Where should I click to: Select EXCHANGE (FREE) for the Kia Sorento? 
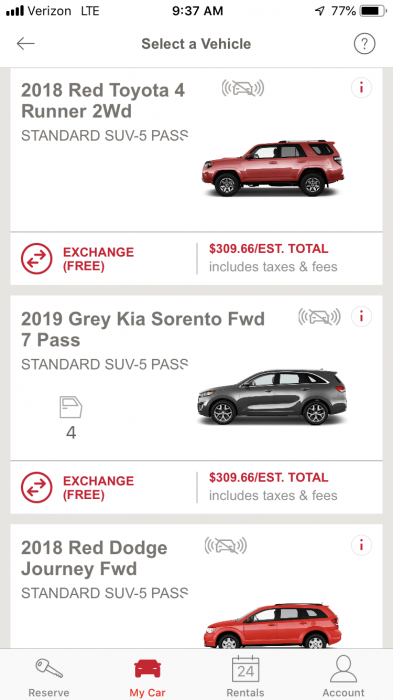tap(98, 488)
